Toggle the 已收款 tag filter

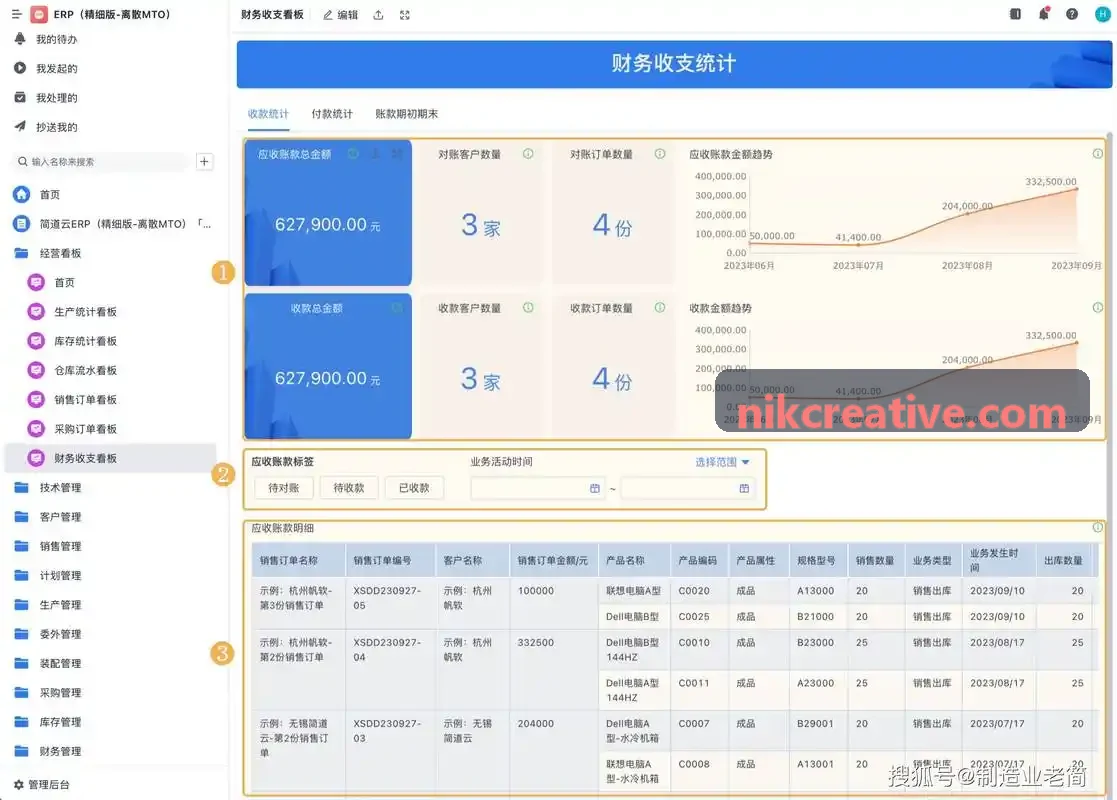(x=415, y=488)
